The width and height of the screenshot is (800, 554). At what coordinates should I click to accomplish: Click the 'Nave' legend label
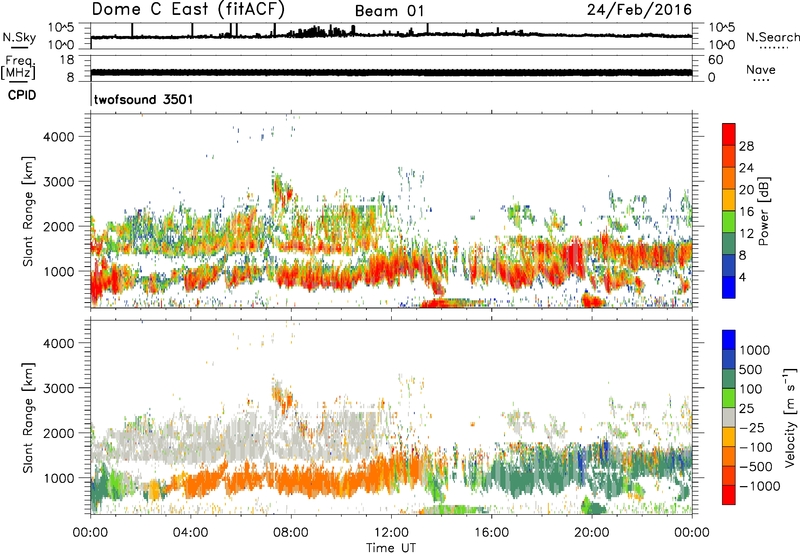click(761, 69)
